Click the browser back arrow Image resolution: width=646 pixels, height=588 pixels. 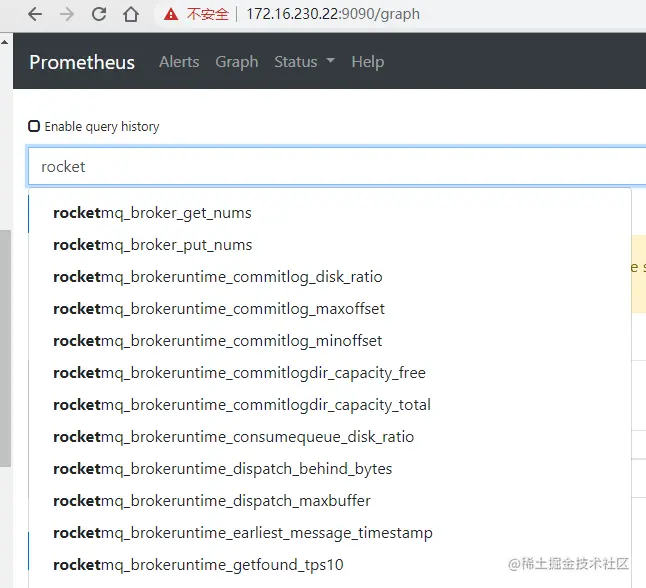coord(35,14)
